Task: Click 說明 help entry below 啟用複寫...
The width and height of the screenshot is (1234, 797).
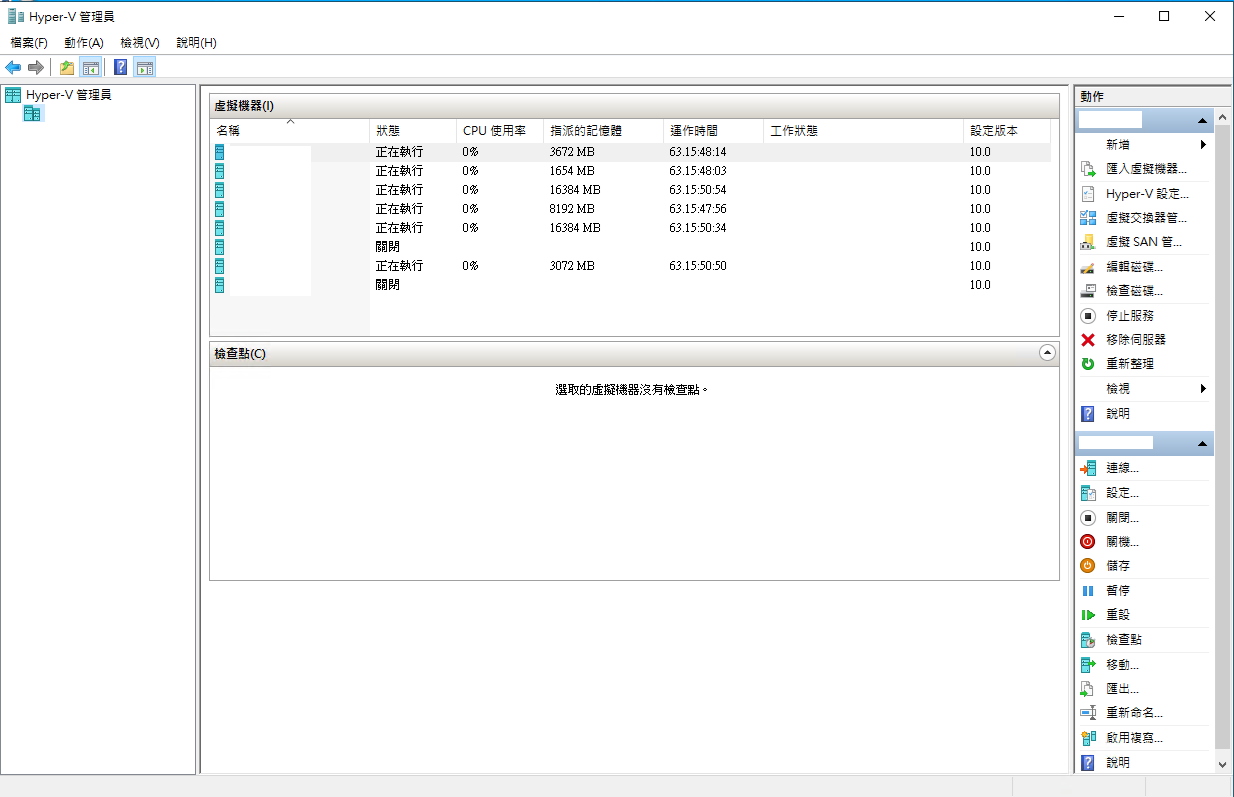Action: pyautogui.click(x=1118, y=762)
